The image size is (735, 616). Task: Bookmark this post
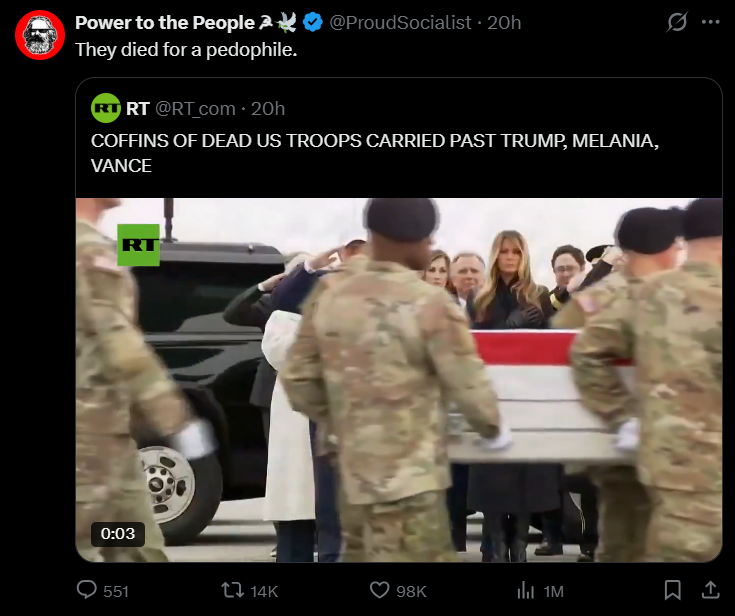pos(673,590)
